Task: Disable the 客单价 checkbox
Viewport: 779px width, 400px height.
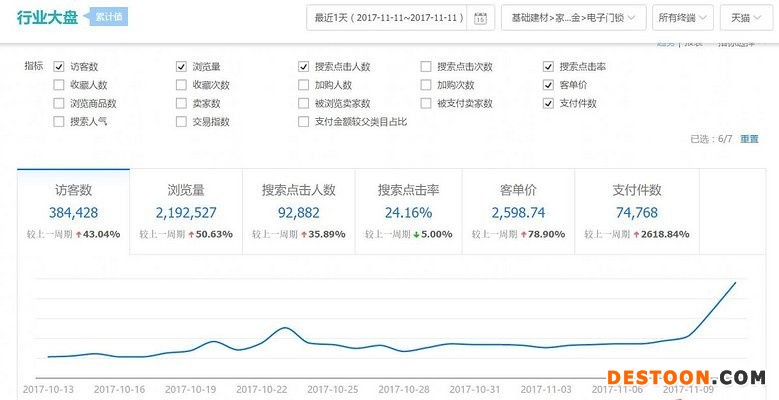Action: (x=548, y=85)
